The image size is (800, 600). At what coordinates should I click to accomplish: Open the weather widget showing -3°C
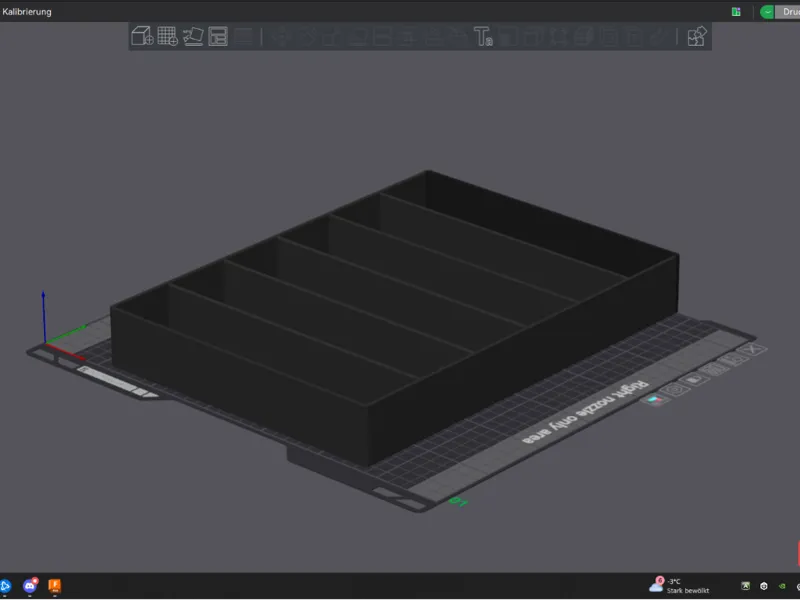[x=679, y=585]
